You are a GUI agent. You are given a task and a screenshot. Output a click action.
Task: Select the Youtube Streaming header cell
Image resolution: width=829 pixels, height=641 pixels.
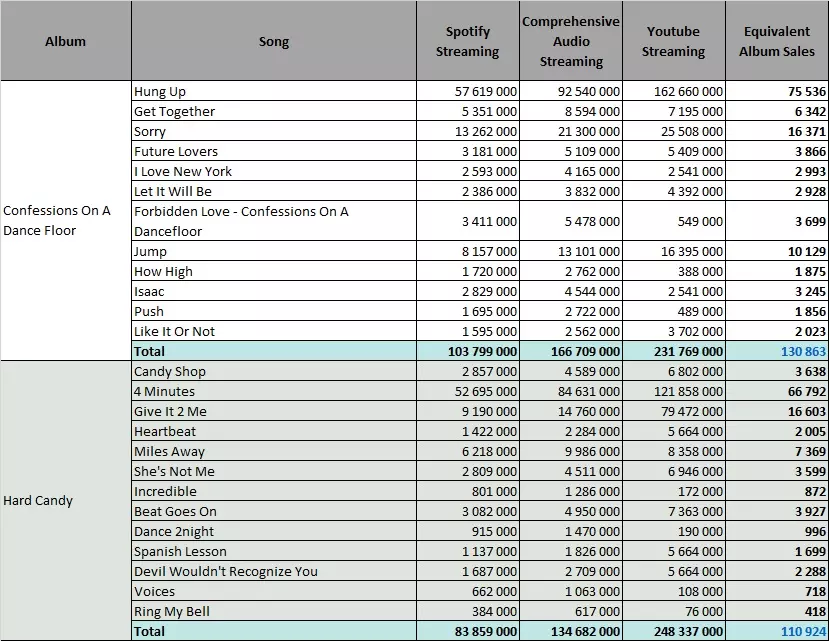click(x=674, y=41)
